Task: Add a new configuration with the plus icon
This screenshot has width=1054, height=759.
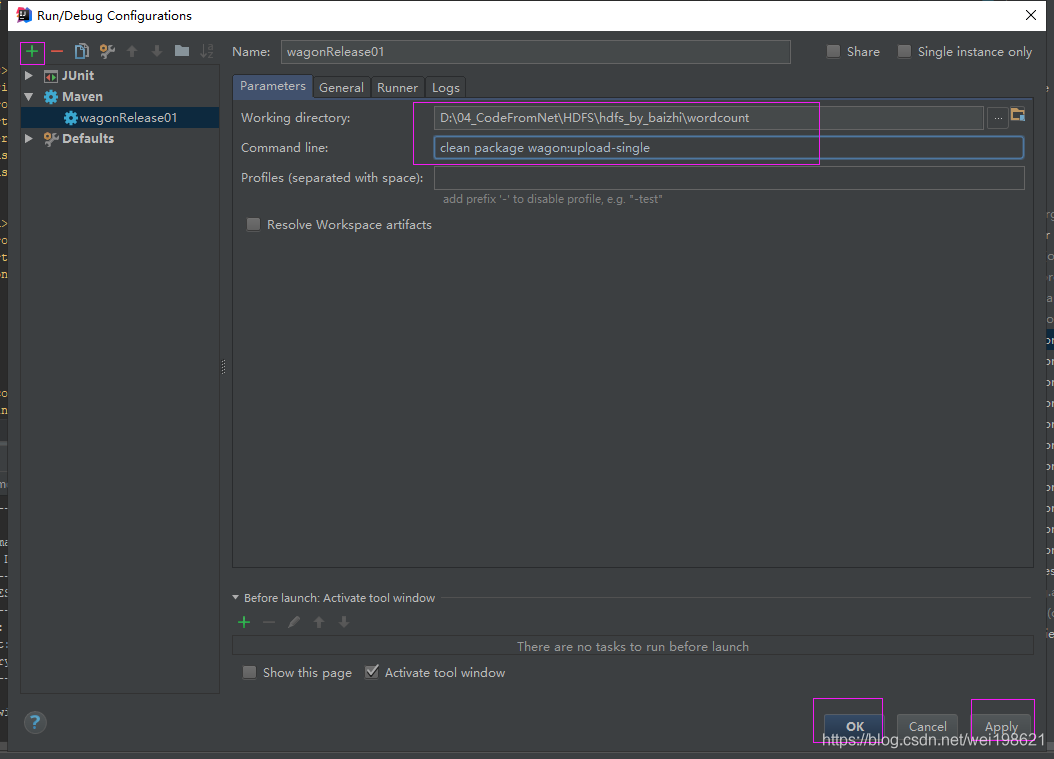Action: point(32,51)
